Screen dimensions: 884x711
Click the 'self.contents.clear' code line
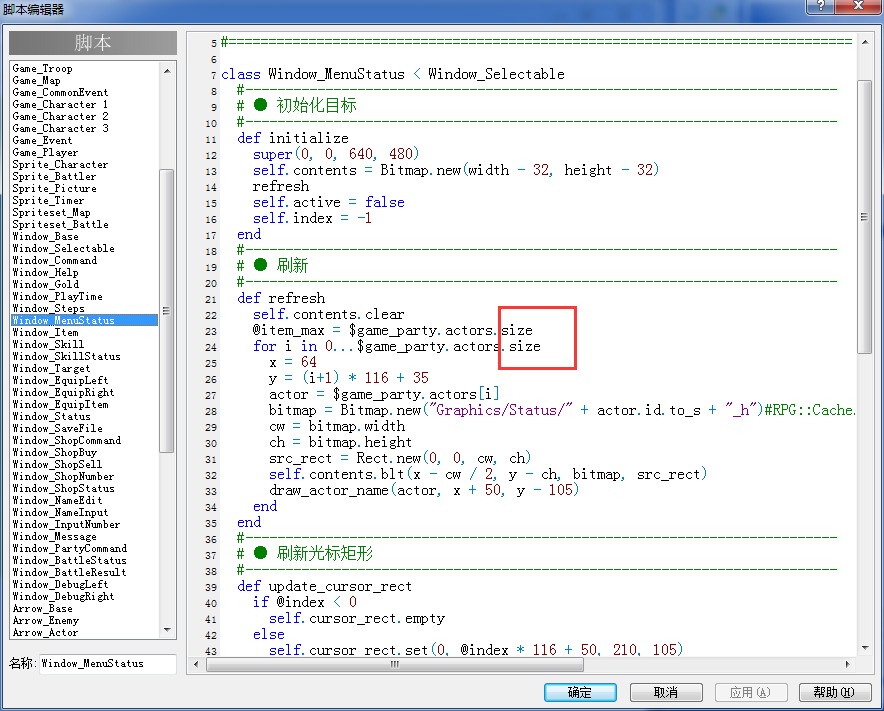coord(328,314)
